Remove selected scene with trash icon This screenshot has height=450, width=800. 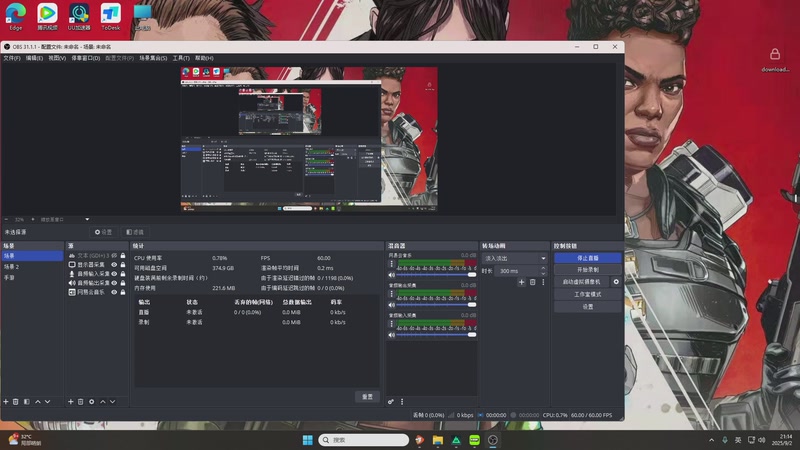[x=16, y=402]
